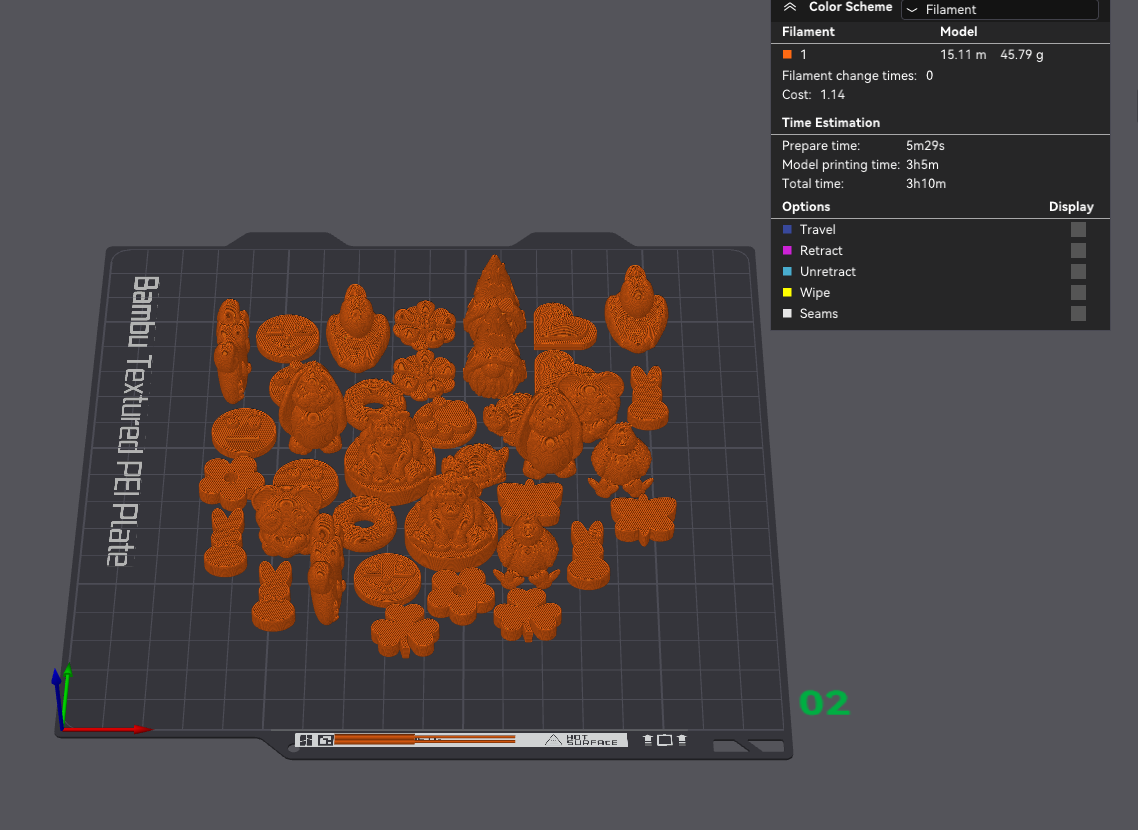Click the square plate icon in the bottom toolbar

tap(665, 739)
